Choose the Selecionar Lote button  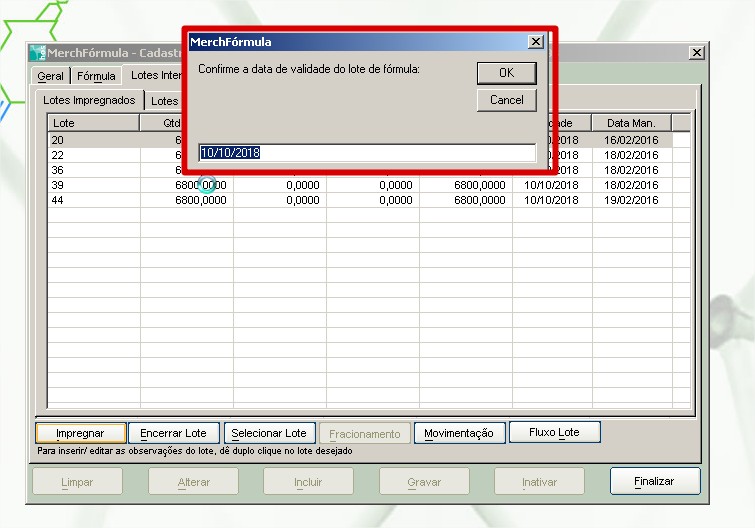pos(269,433)
